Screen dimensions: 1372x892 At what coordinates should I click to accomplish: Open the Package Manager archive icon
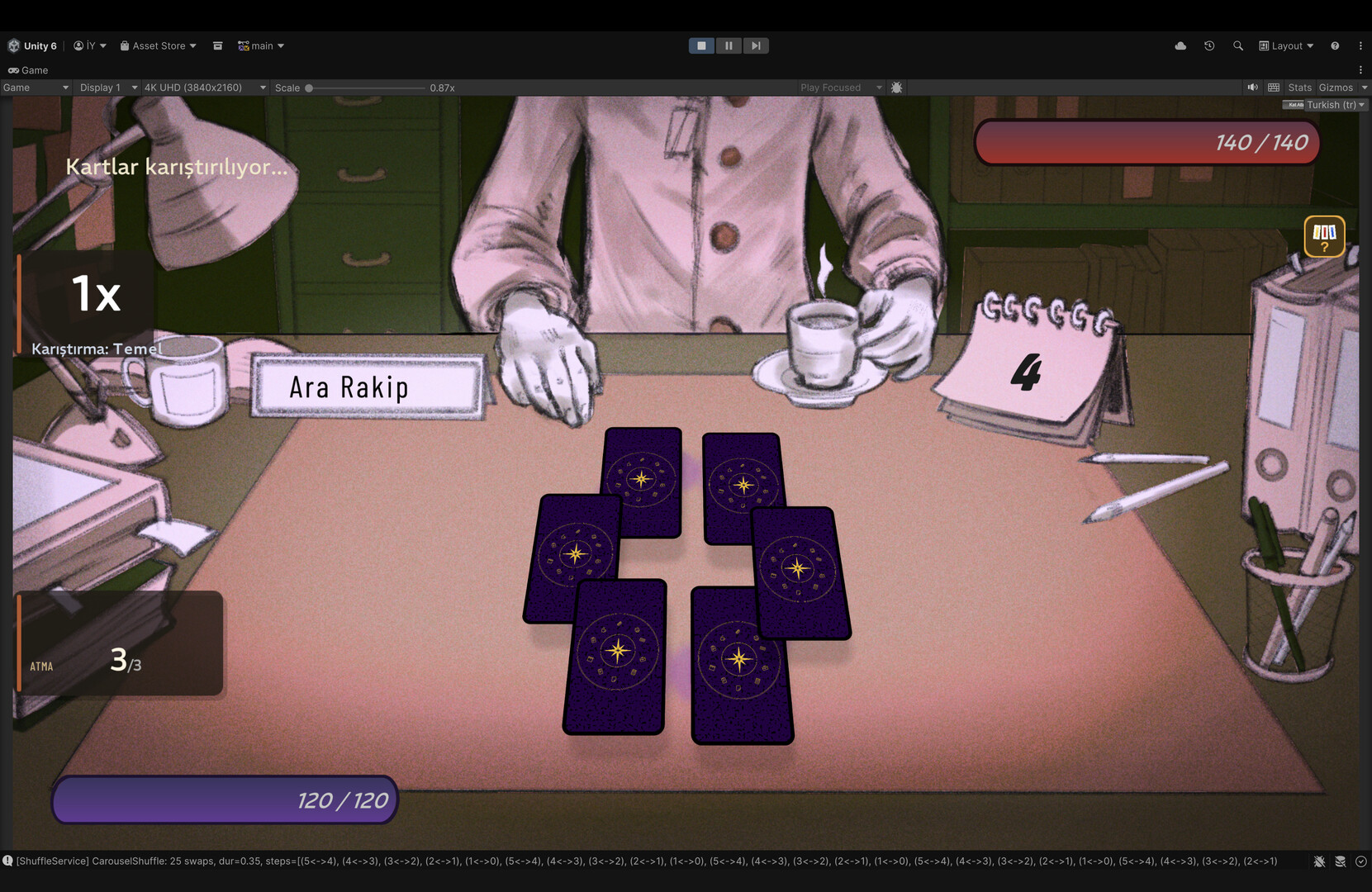[218, 46]
